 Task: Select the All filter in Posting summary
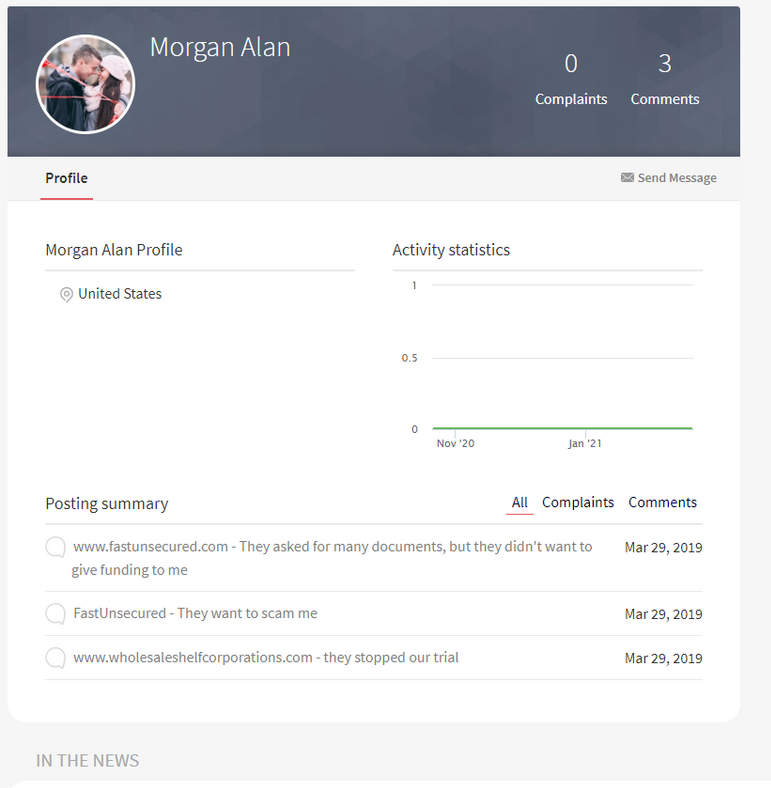(520, 503)
